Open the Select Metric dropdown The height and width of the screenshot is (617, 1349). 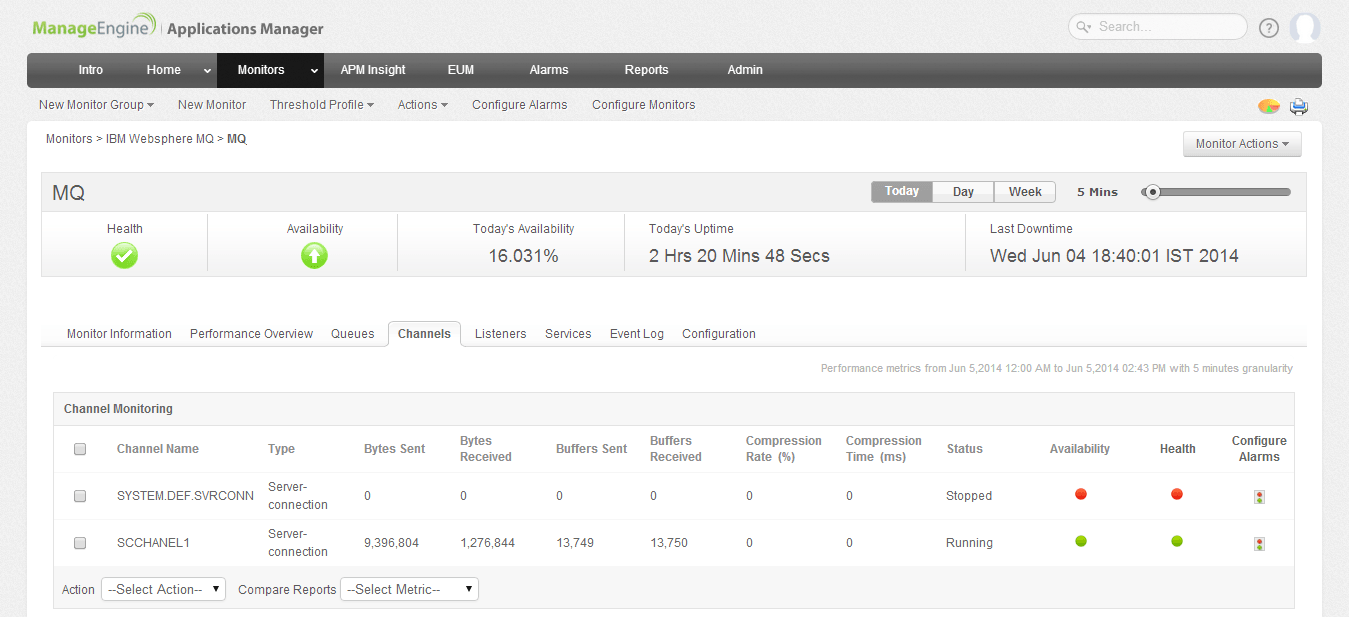pos(409,590)
